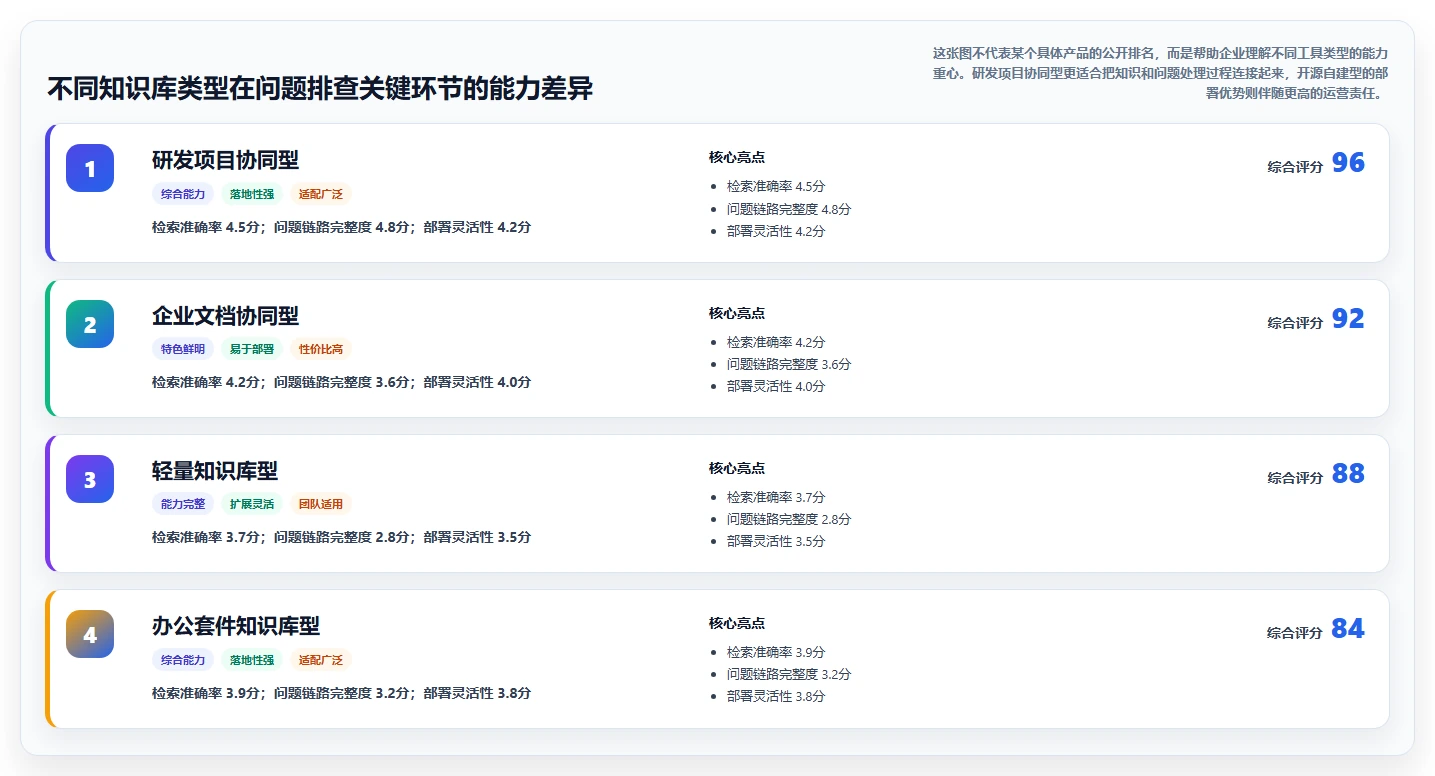1435x776 pixels.
Task: Open the 轻量知识库型 card title
Action: pos(215,471)
